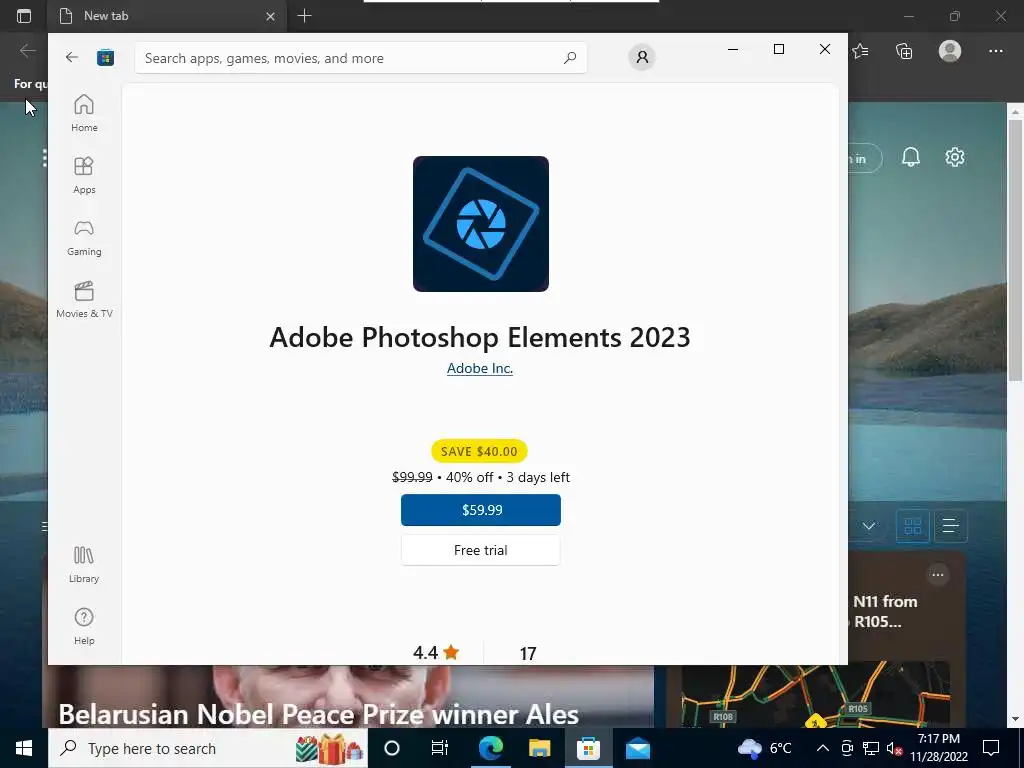1024x768 pixels.
Task: Open Microsoft Edge from the taskbar
Action: pyautogui.click(x=490, y=748)
